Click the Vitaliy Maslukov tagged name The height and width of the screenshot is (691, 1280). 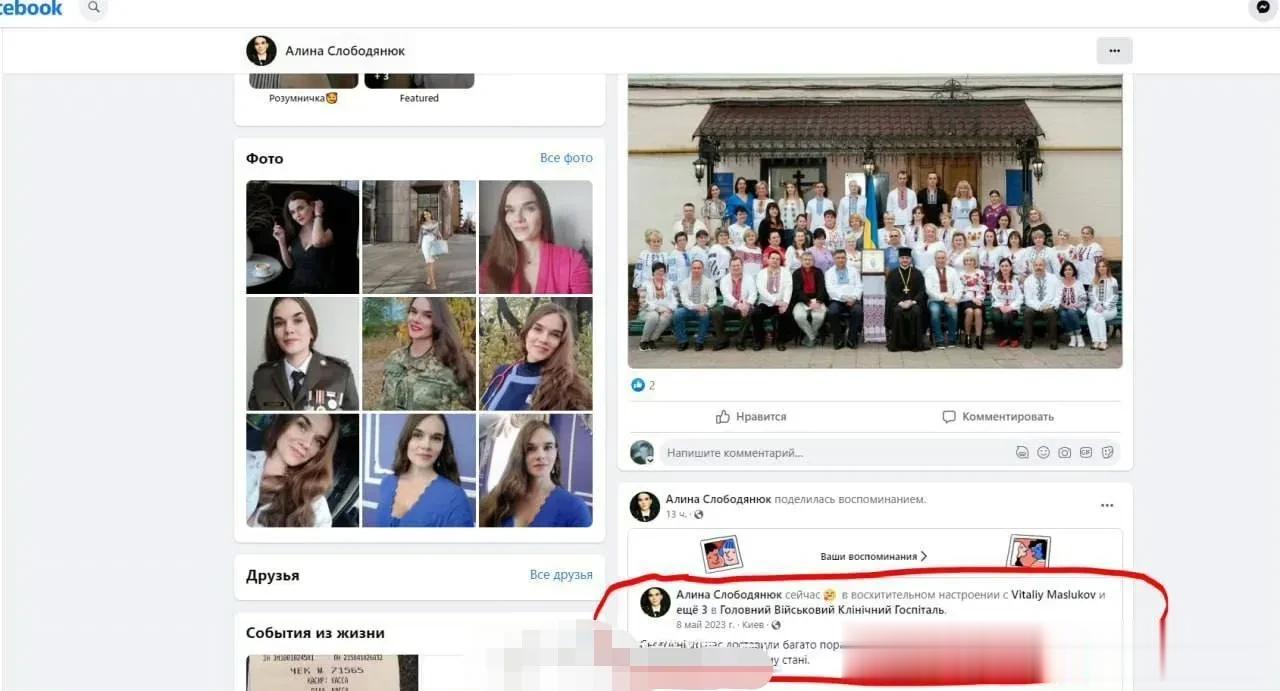pyautogui.click(x=1053, y=595)
